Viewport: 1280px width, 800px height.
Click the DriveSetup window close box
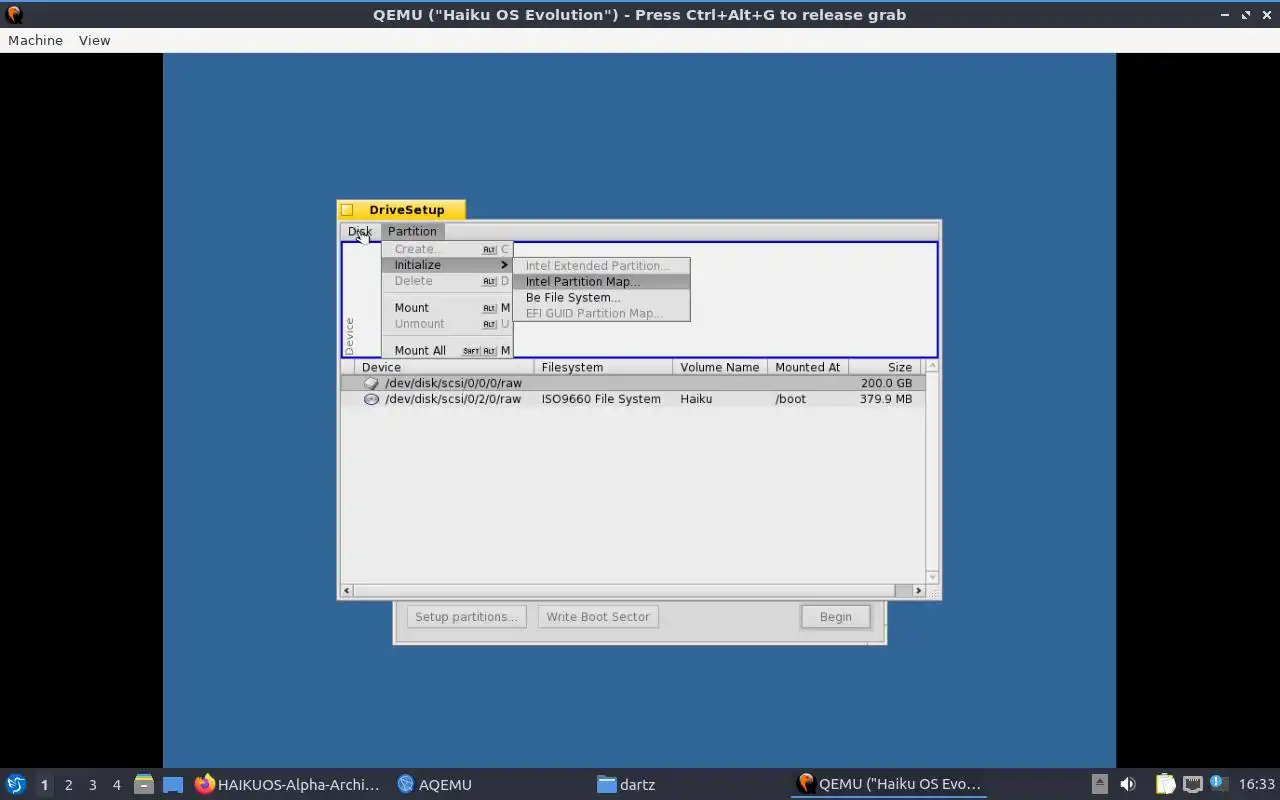click(x=347, y=210)
